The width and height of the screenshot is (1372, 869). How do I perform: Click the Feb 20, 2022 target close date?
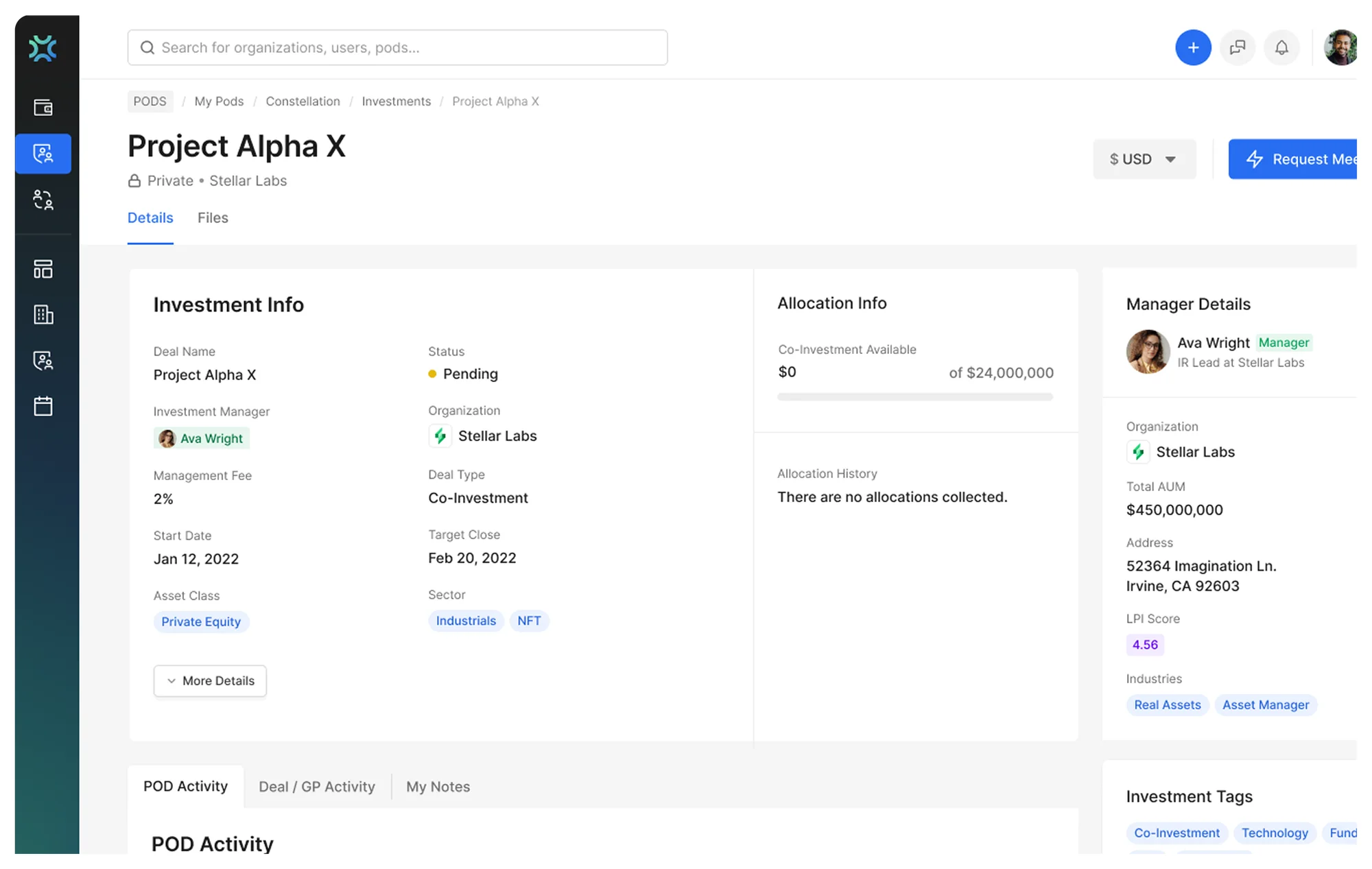point(472,558)
